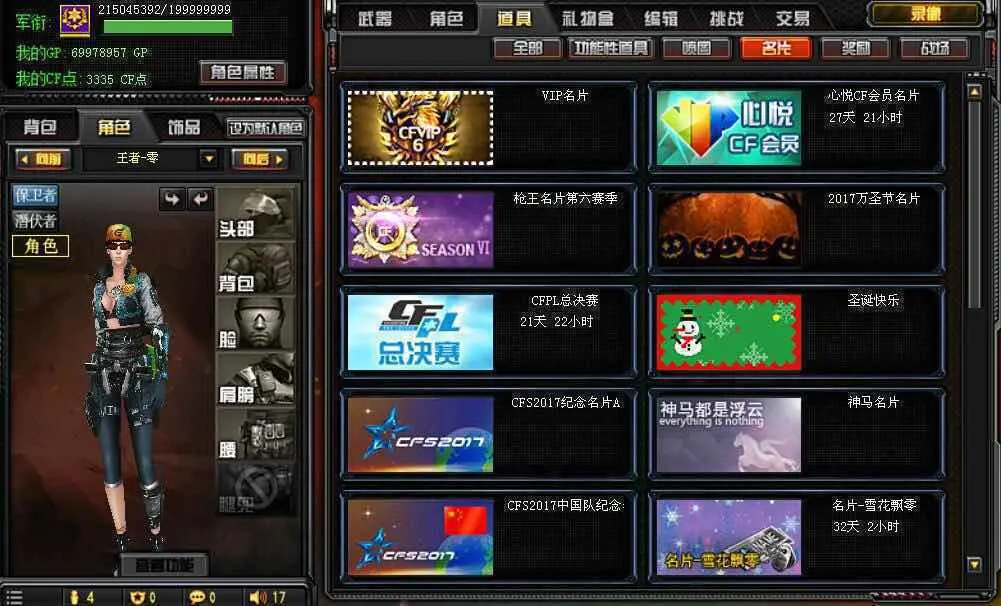The height and width of the screenshot is (606, 1001).
Task: Open the 编辑 edit tab
Action: click(x=661, y=19)
